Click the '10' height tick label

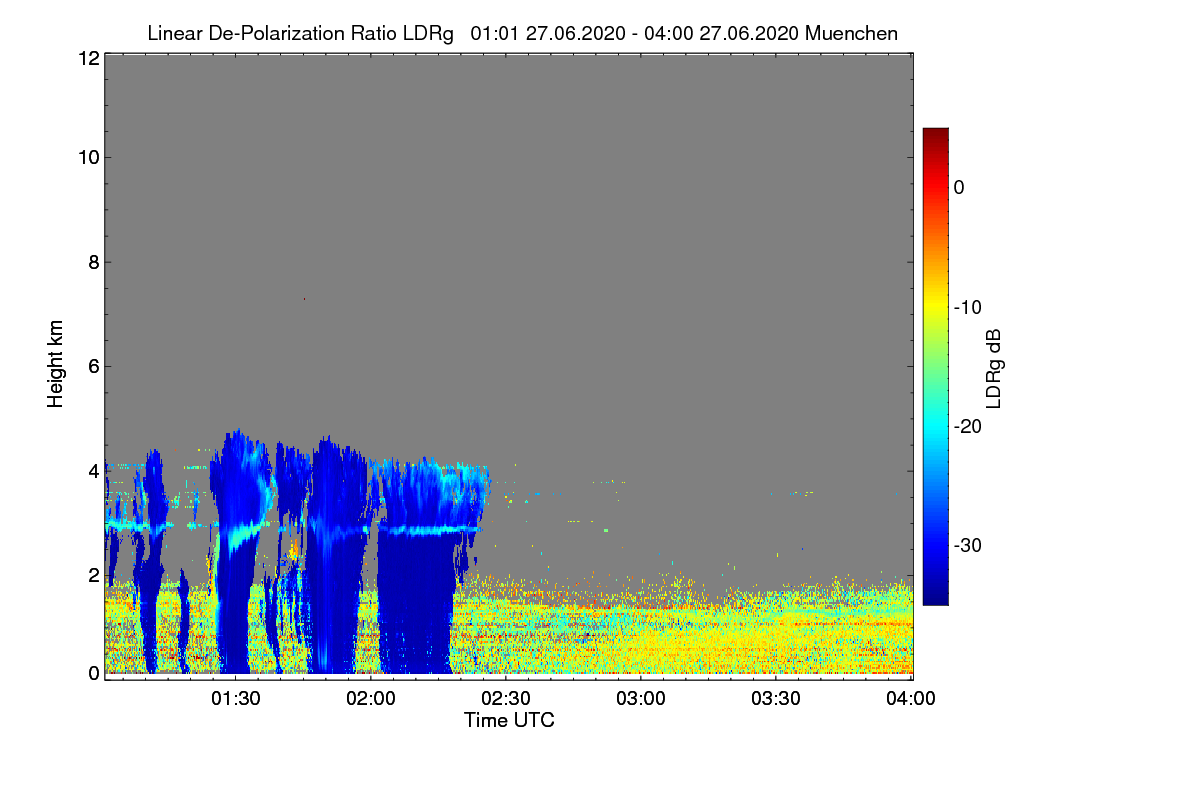88,157
